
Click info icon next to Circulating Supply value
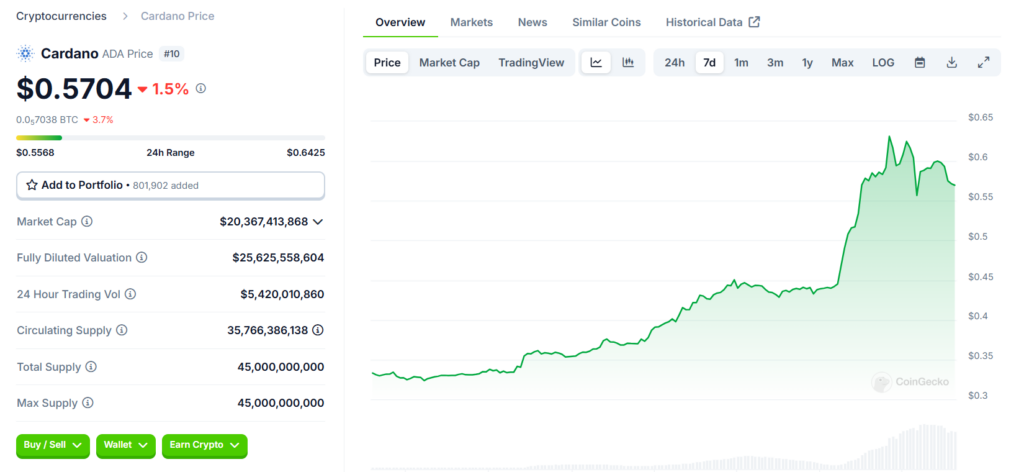(318, 330)
